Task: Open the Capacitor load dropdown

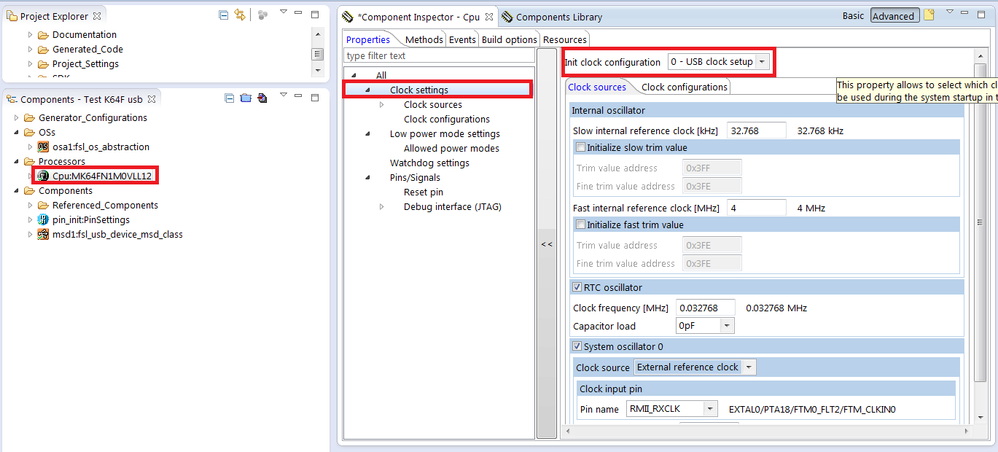Action: pyautogui.click(x=727, y=325)
